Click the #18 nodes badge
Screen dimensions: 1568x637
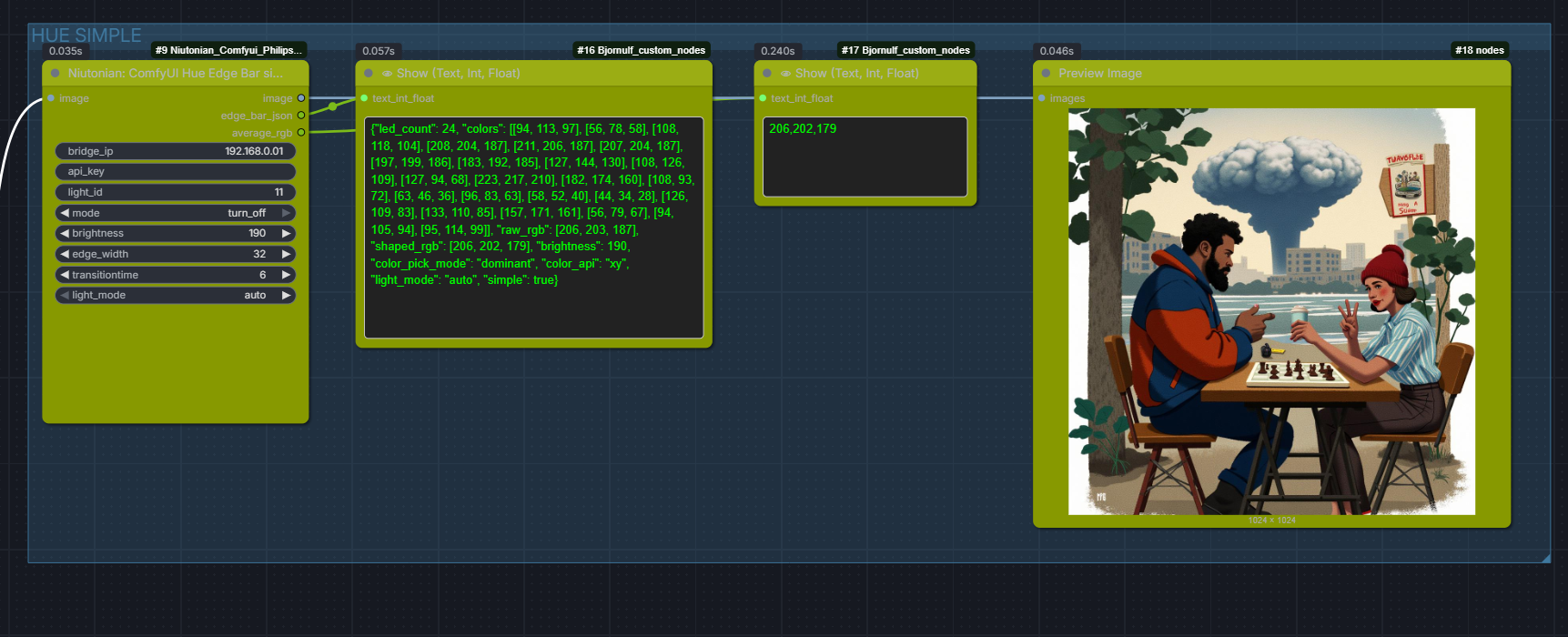(1480, 50)
